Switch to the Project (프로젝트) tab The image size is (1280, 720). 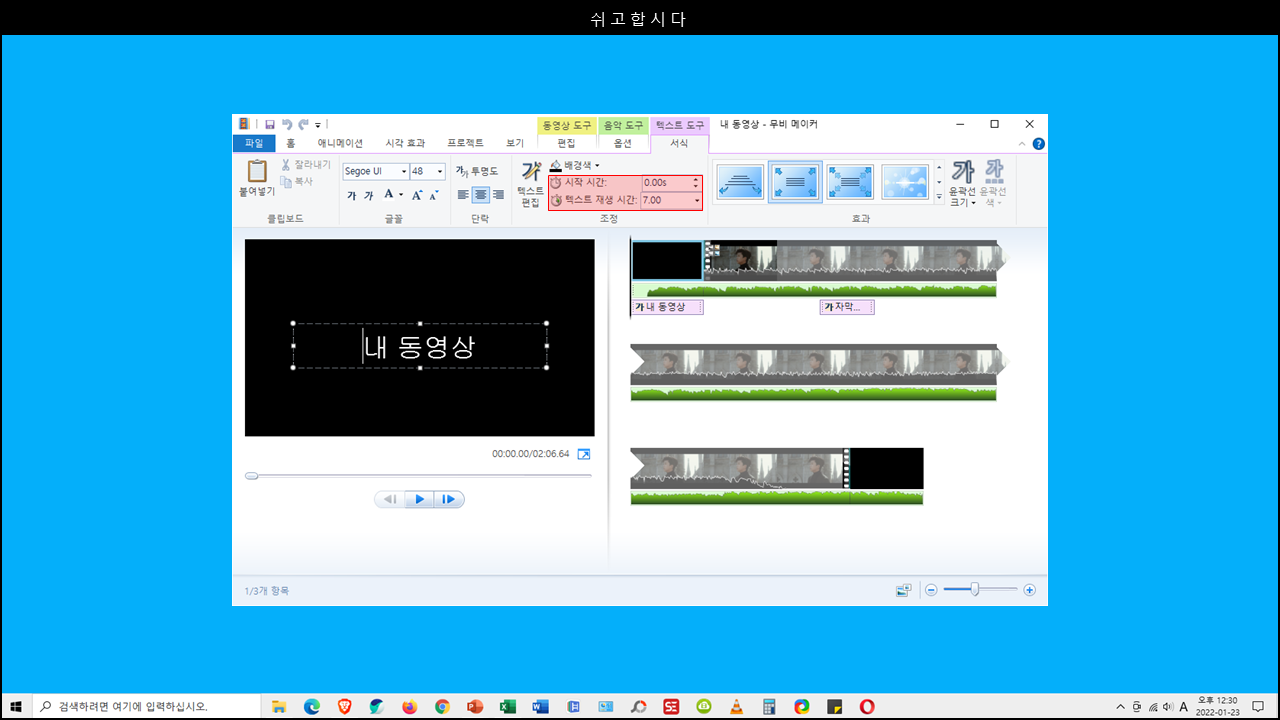[x=465, y=144]
